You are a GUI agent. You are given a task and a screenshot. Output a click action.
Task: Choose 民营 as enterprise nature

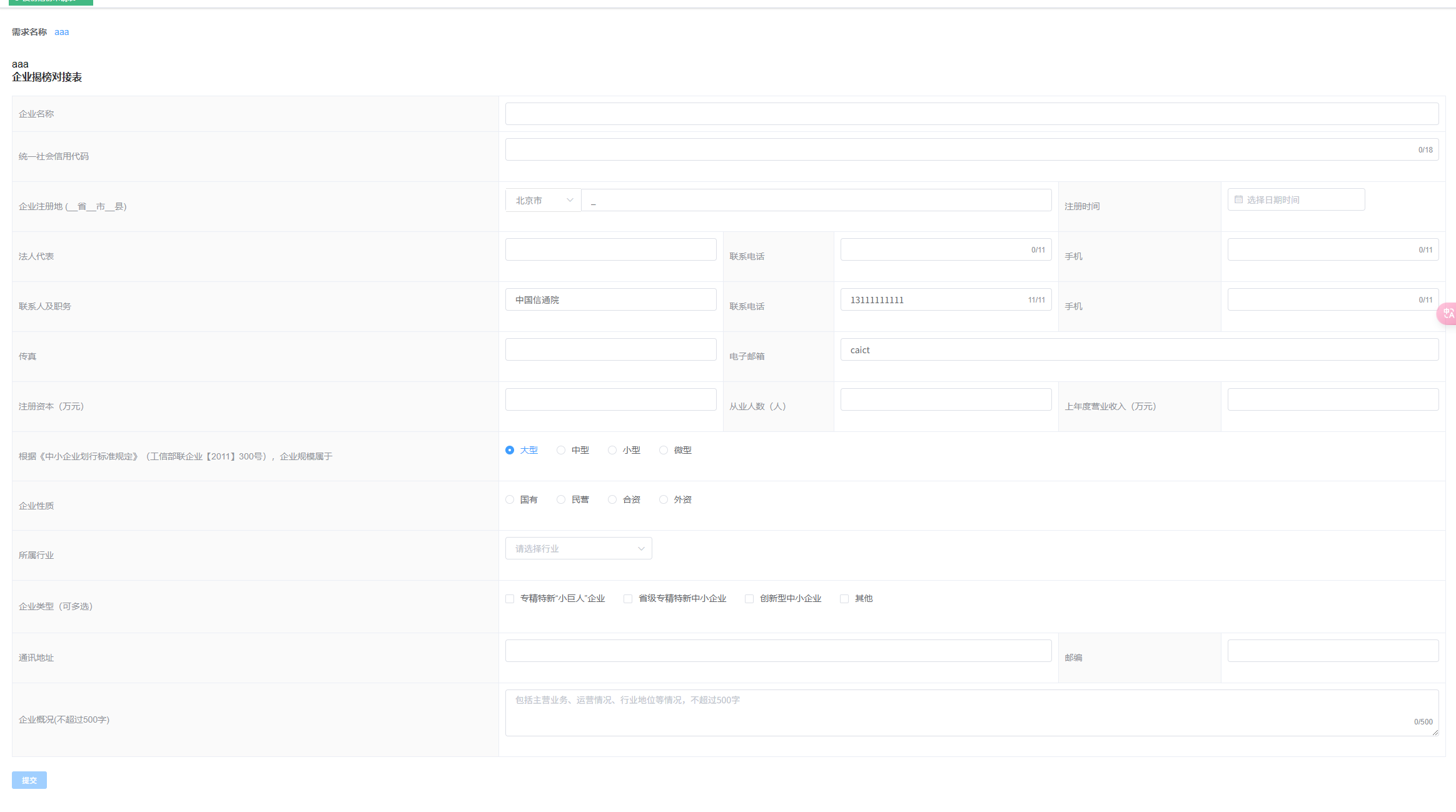pyautogui.click(x=561, y=499)
